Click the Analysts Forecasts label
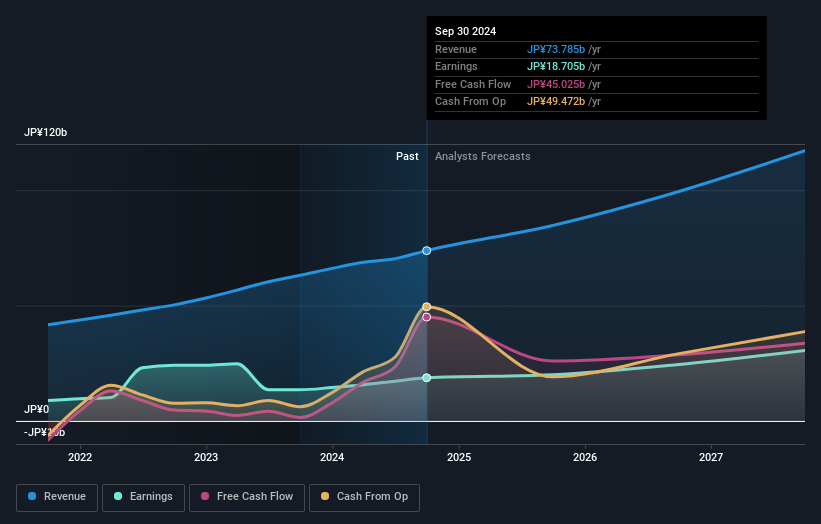The height and width of the screenshot is (524, 821). click(x=482, y=156)
